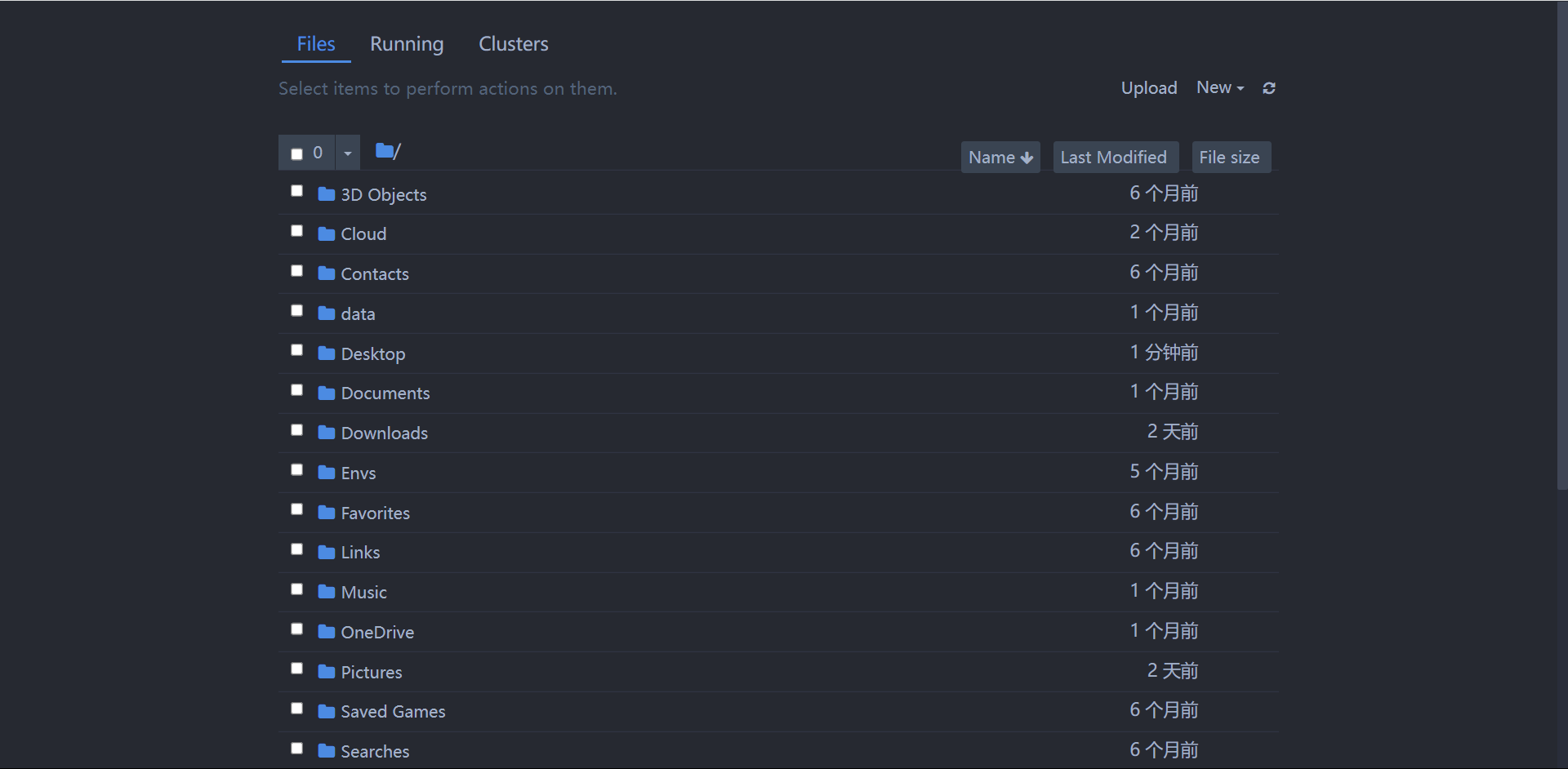Click the Music folder icon
Screen dimensions: 1568x769
[x=327, y=592]
